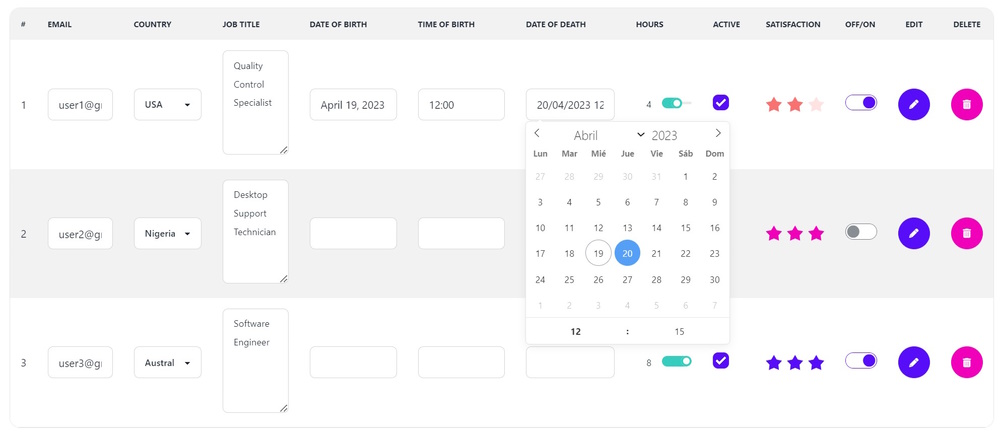This screenshot has height=435, width=1000.
Task: Open date of birth field April 19, 2023
Action: tap(353, 105)
